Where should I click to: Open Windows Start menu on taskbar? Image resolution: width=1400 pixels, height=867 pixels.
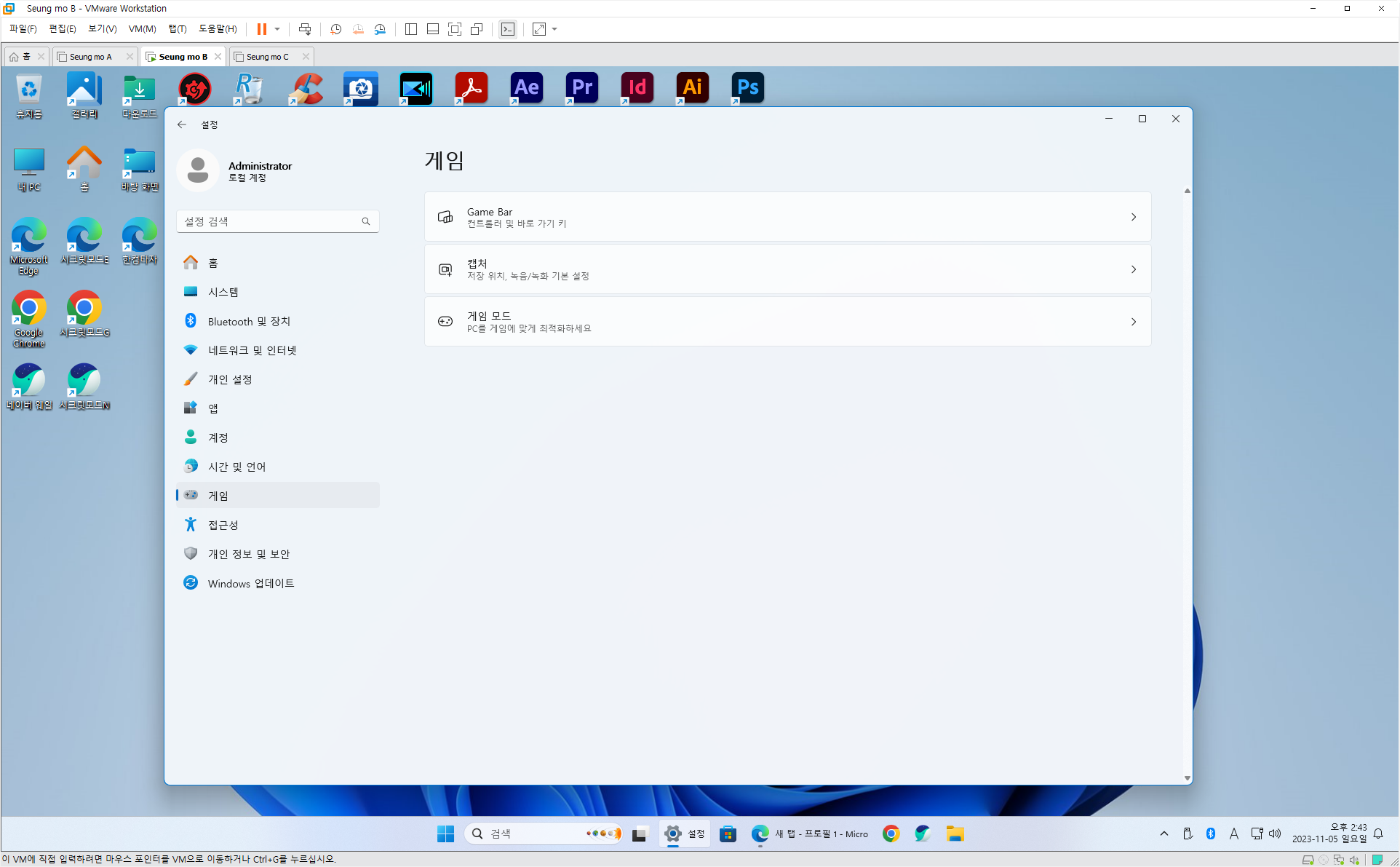click(x=445, y=834)
